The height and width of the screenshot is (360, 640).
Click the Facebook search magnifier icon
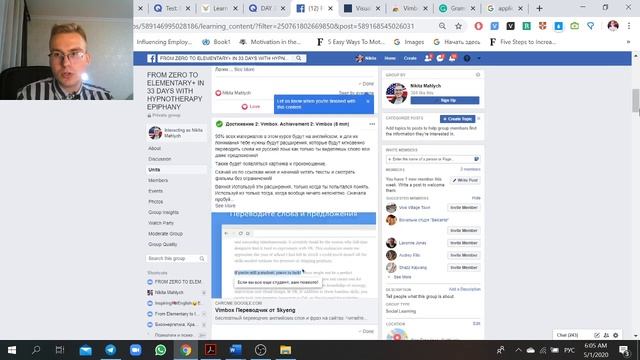pyautogui.click(x=299, y=58)
